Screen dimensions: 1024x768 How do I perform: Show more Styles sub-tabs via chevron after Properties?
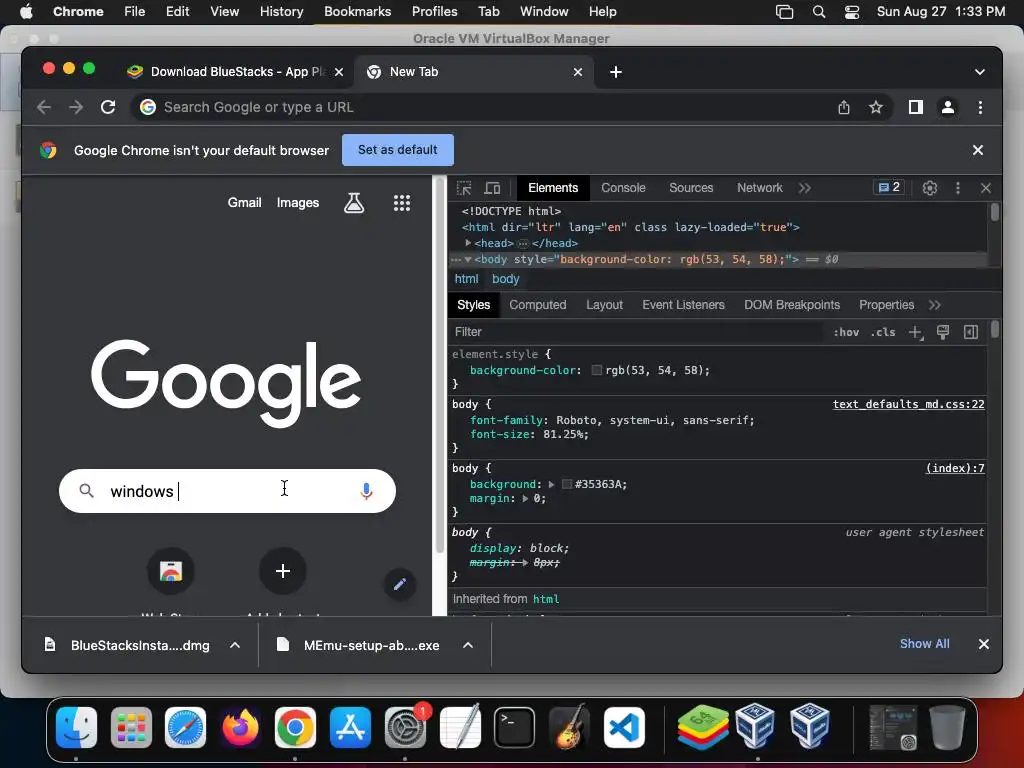pyautogui.click(x=935, y=305)
